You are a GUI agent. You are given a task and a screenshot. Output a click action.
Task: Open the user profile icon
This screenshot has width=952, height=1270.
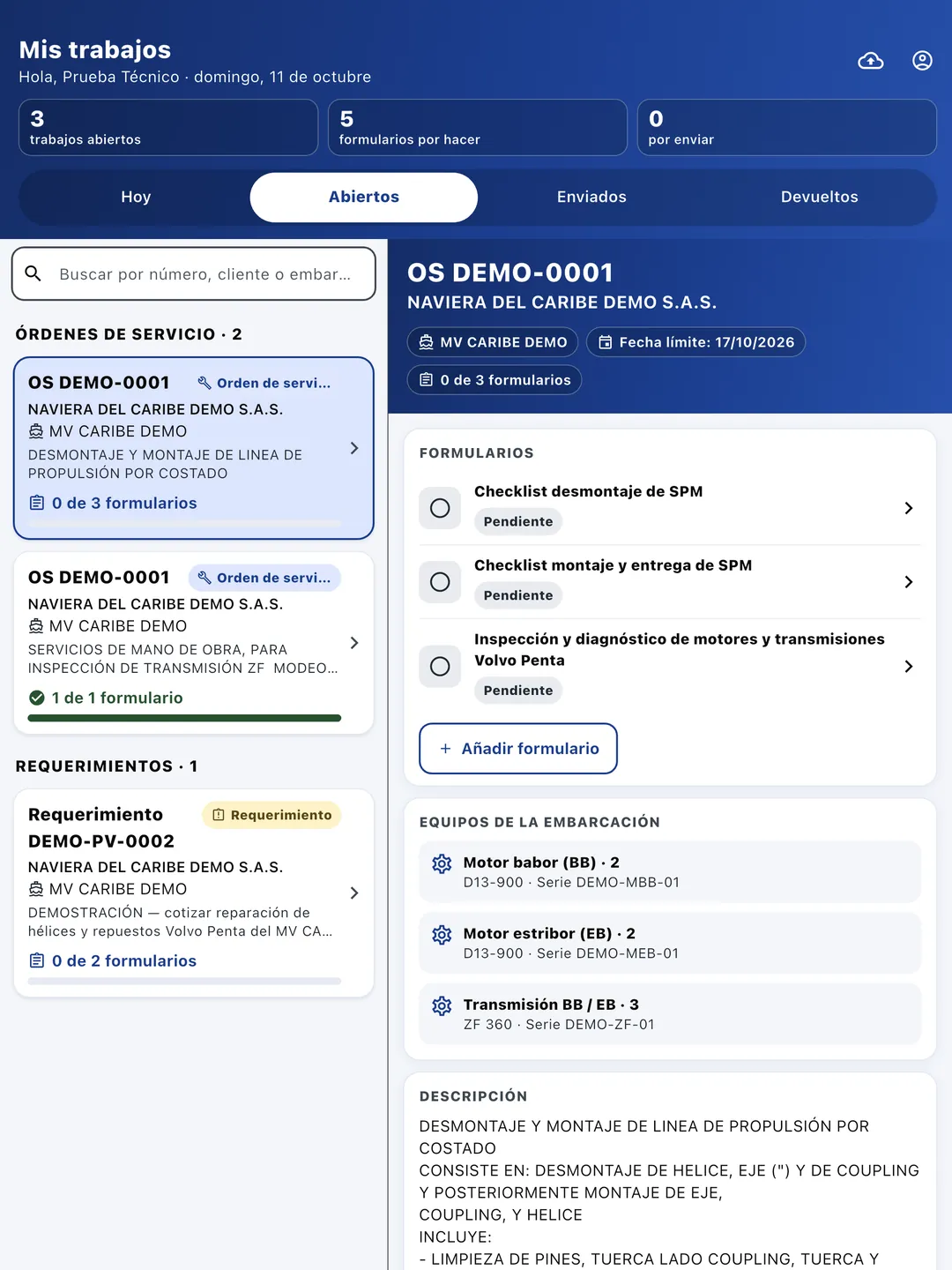pos(922,61)
